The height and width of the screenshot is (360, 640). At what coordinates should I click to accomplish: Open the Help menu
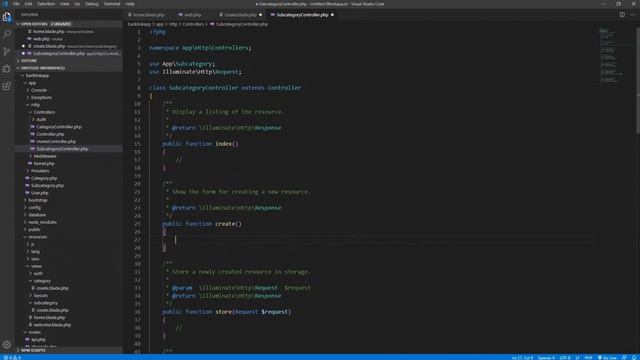click(x=130, y=4)
